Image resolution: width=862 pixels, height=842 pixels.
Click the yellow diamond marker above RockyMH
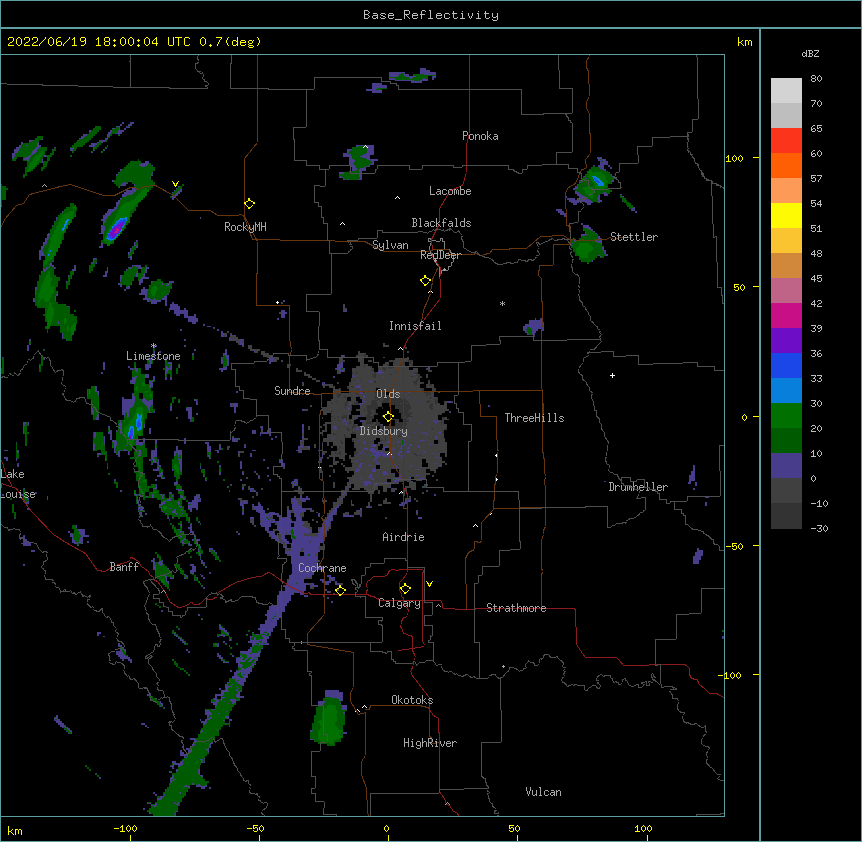(x=249, y=204)
